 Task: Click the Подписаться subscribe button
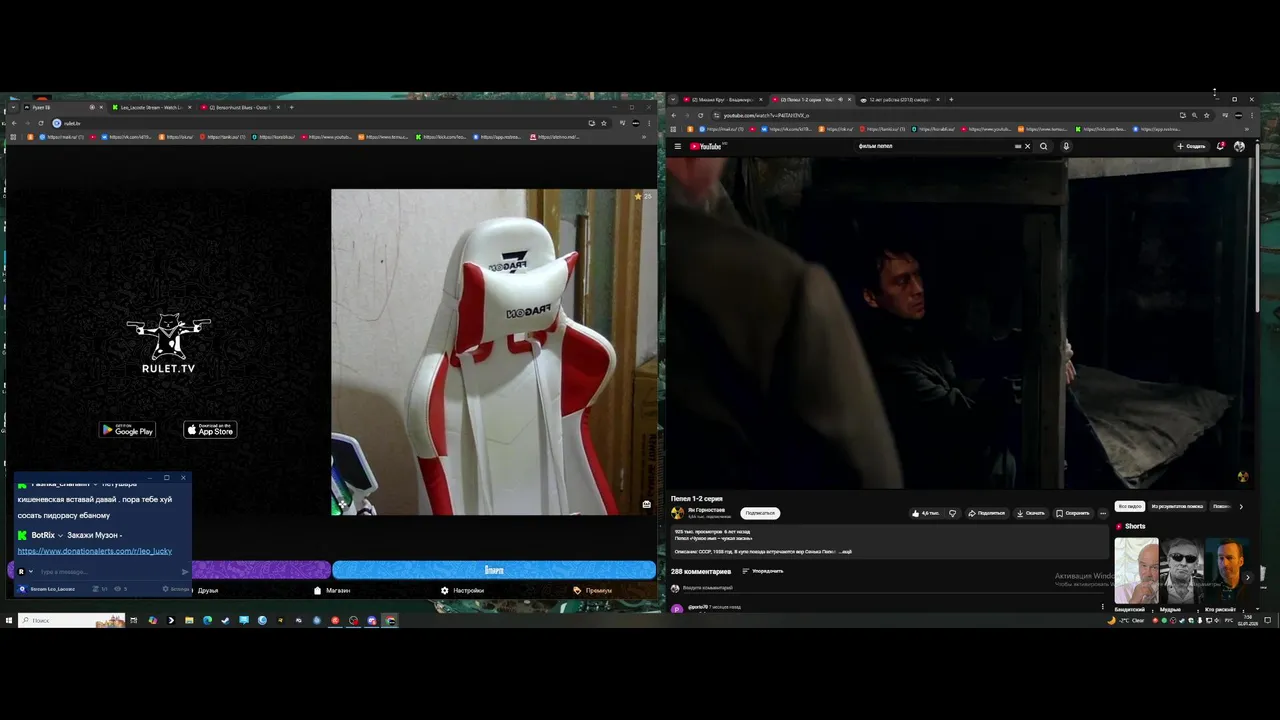click(x=760, y=513)
